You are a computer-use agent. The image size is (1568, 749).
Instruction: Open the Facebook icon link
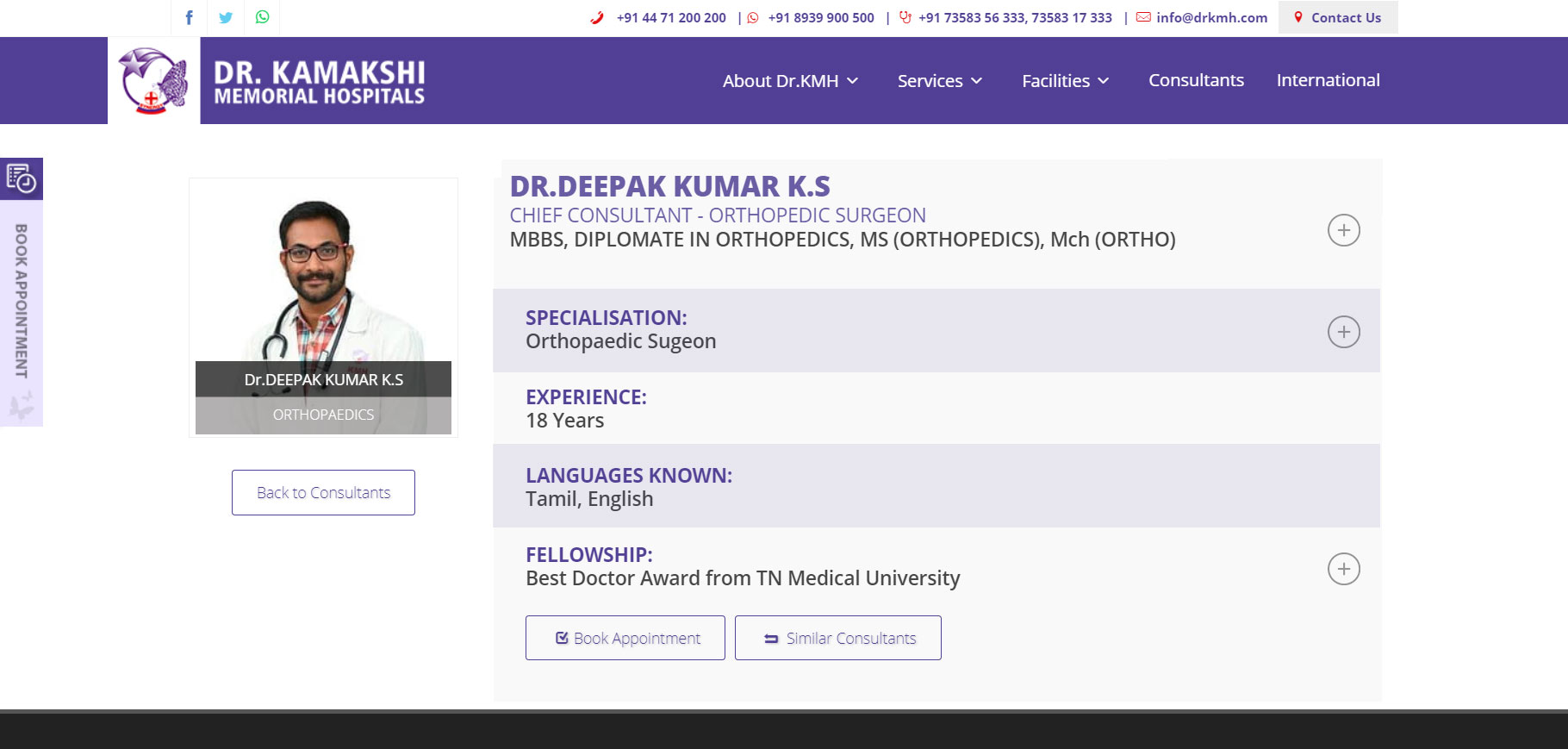[x=190, y=17]
